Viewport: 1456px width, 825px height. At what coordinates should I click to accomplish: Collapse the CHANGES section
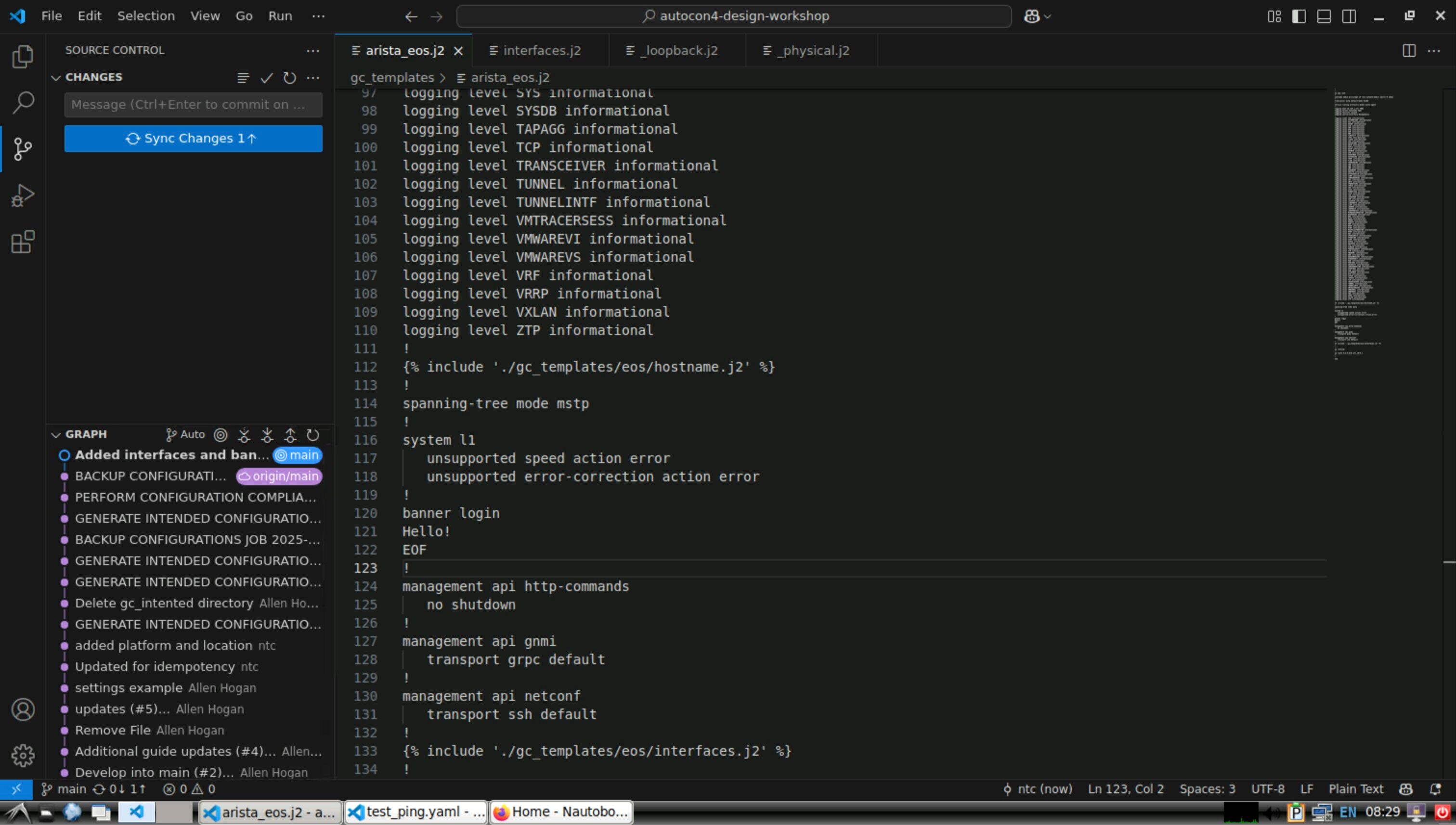[x=55, y=77]
